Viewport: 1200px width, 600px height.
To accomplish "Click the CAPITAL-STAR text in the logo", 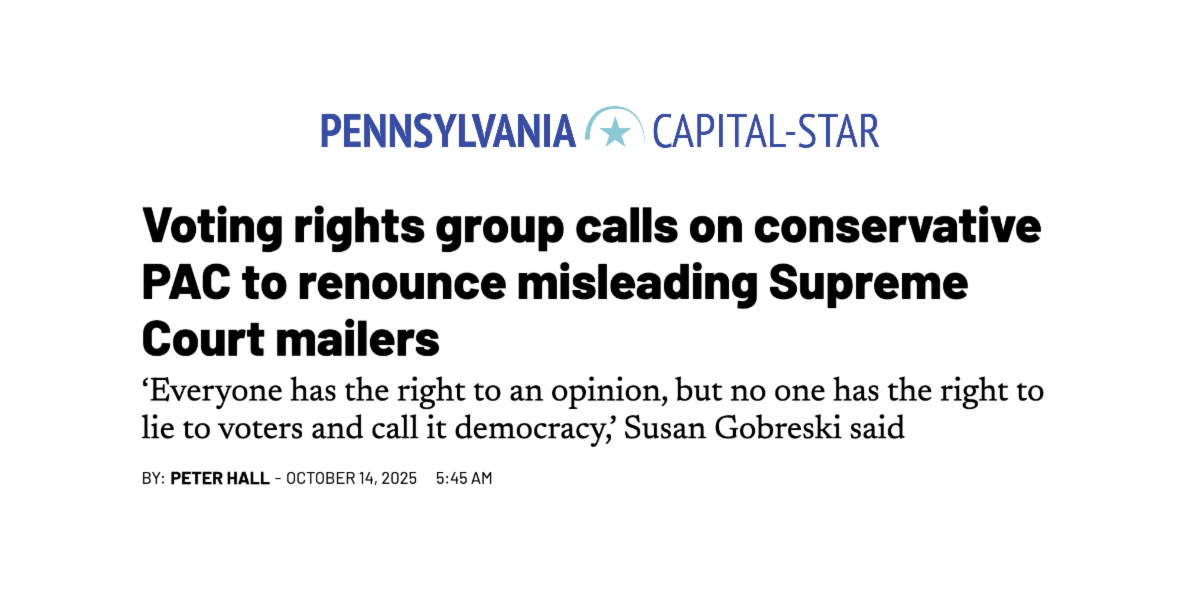I will point(765,132).
